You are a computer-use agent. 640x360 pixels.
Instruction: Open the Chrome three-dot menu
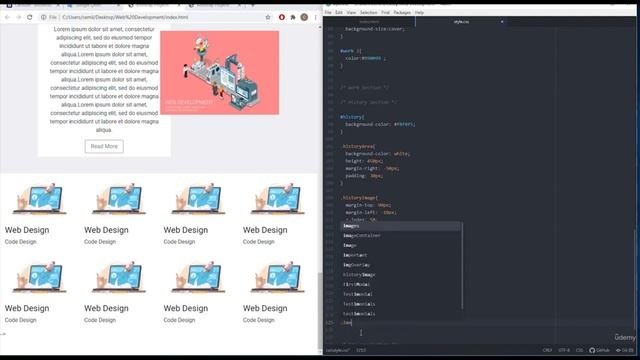coord(316,17)
